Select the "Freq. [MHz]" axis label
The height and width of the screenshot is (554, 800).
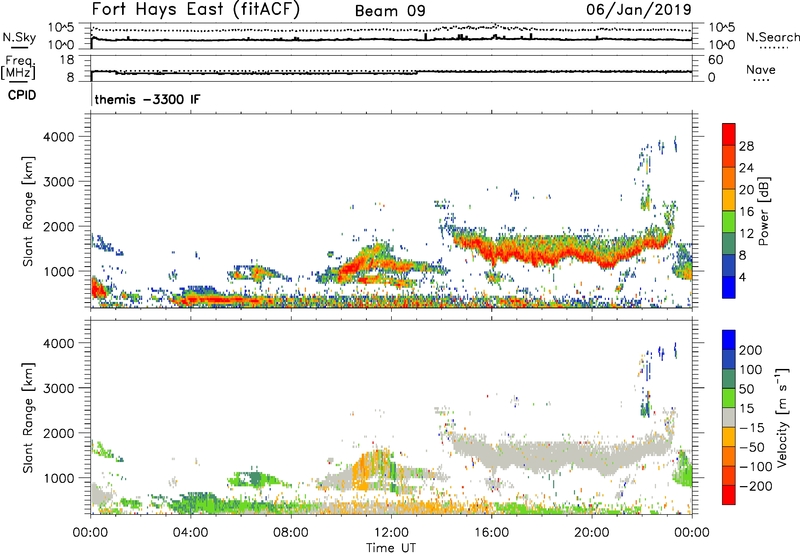(18, 68)
